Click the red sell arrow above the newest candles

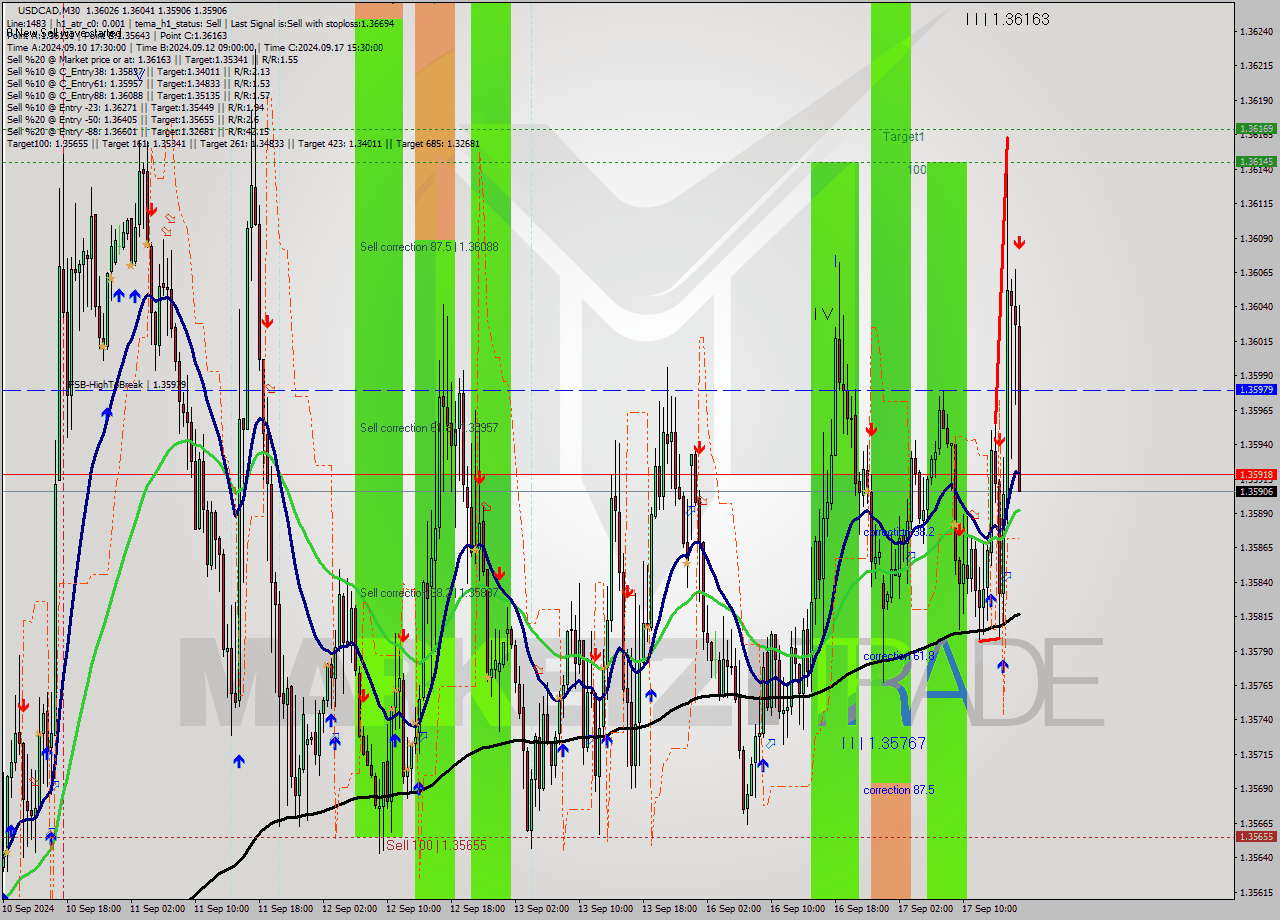pyautogui.click(x=1019, y=243)
